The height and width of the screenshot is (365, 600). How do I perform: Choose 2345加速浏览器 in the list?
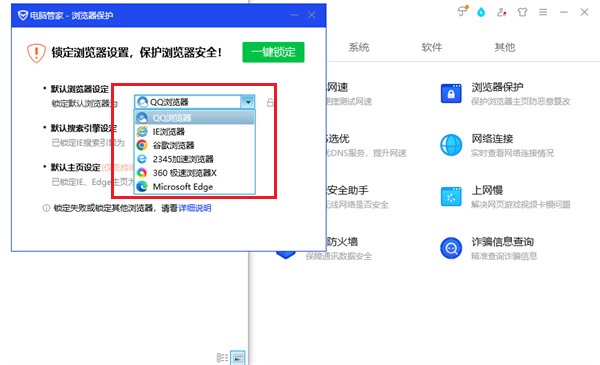pos(195,159)
